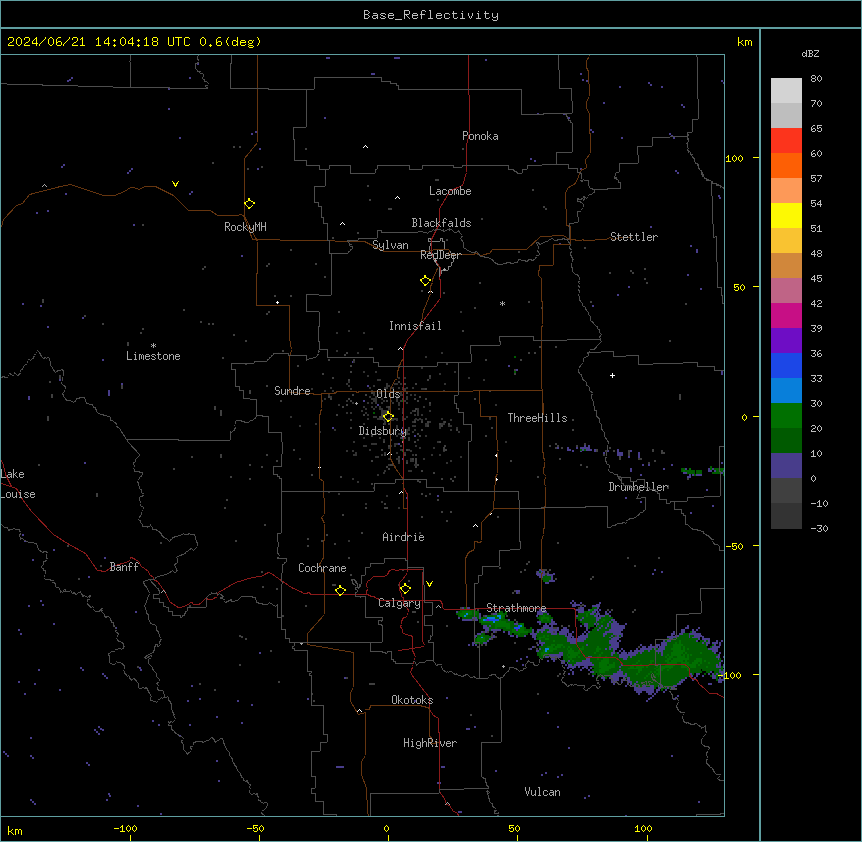Select the yellow V marker northwest of RockyMH
The height and width of the screenshot is (842, 862).
[x=175, y=184]
